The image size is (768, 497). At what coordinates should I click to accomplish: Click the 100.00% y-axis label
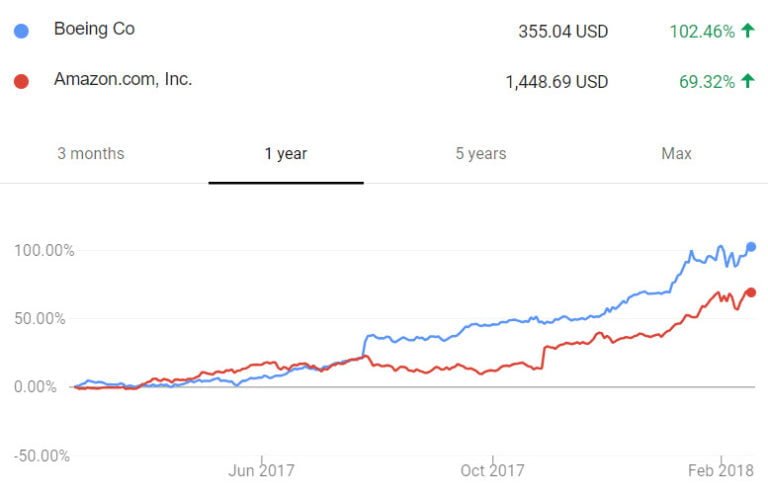click(44, 250)
